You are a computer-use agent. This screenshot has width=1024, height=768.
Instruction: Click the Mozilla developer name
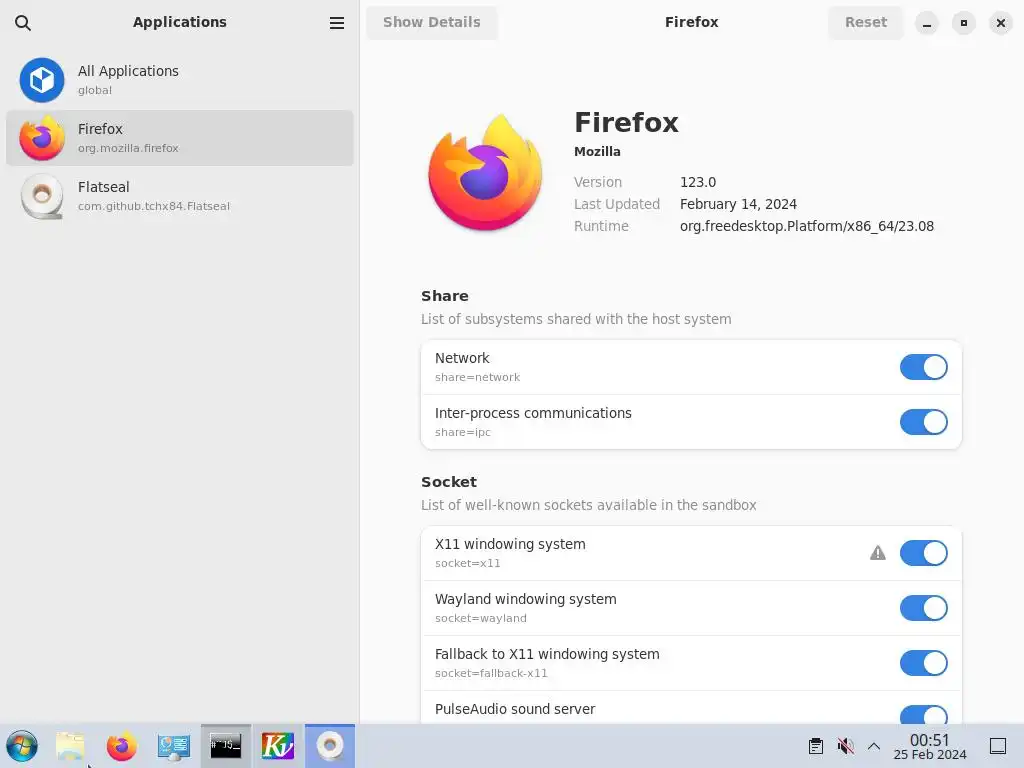pos(597,152)
